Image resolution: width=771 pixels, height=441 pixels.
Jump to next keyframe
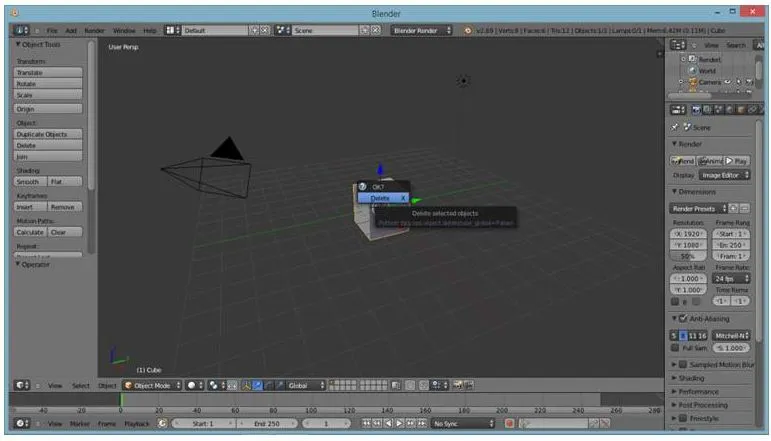[411, 423]
